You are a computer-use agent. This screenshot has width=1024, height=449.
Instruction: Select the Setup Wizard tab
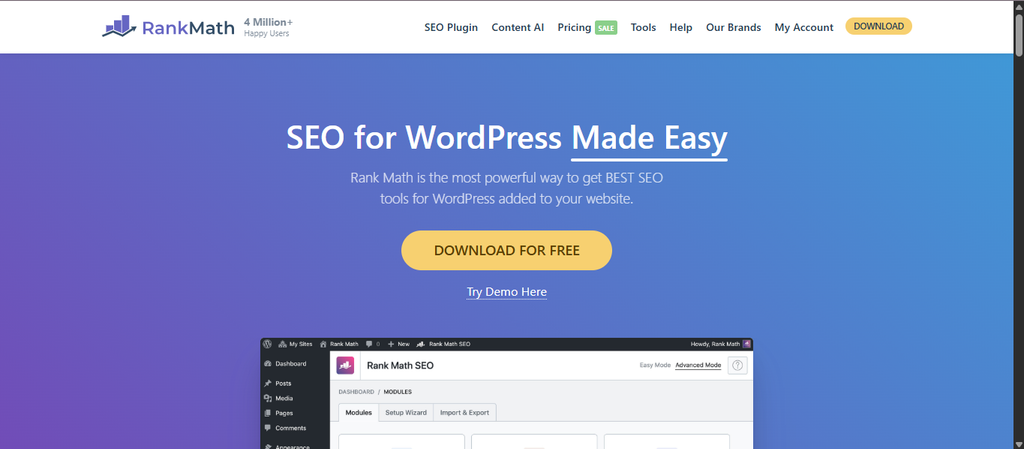click(406, 412)
